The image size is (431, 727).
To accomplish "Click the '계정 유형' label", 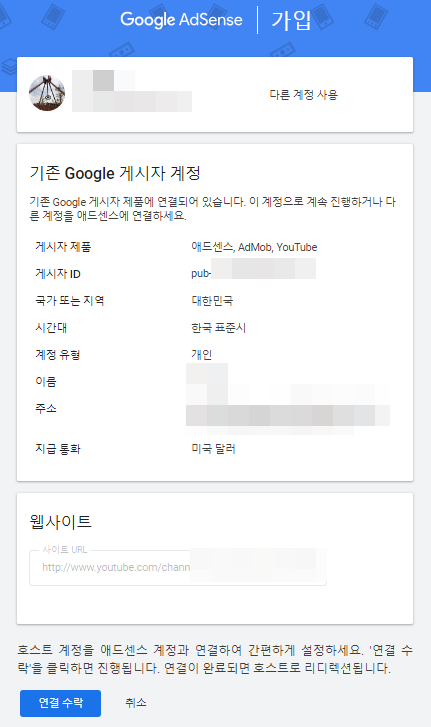I will (x=58, y=355).
